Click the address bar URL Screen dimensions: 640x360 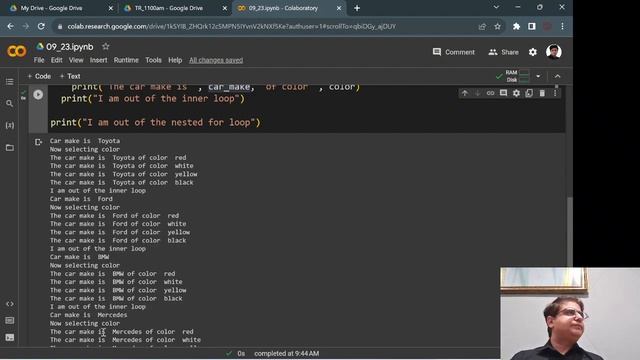tap(231, 27)
